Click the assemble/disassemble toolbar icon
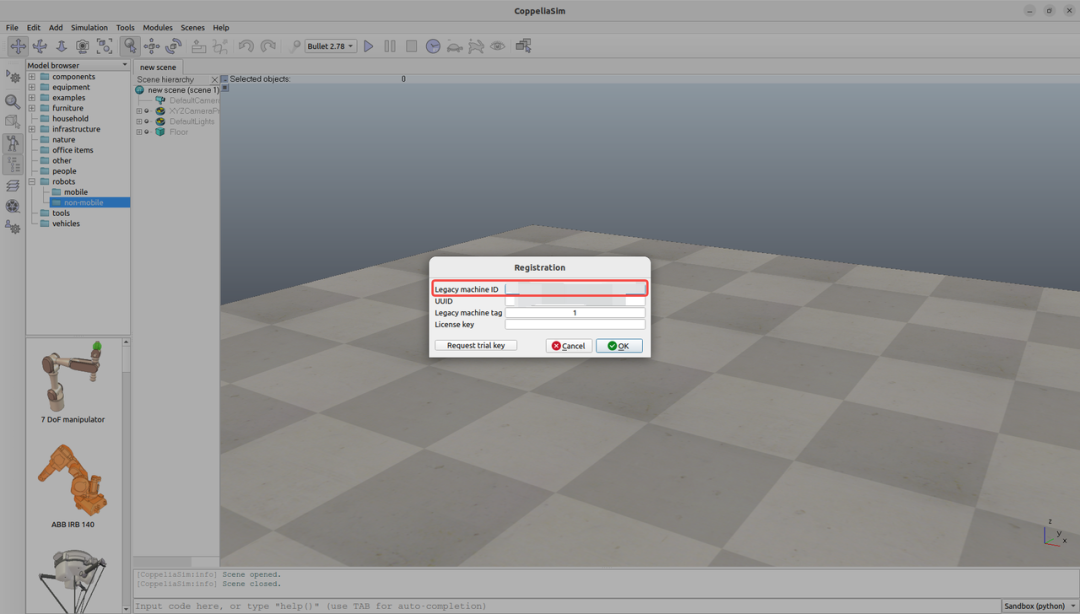 (x=199, y=46)
